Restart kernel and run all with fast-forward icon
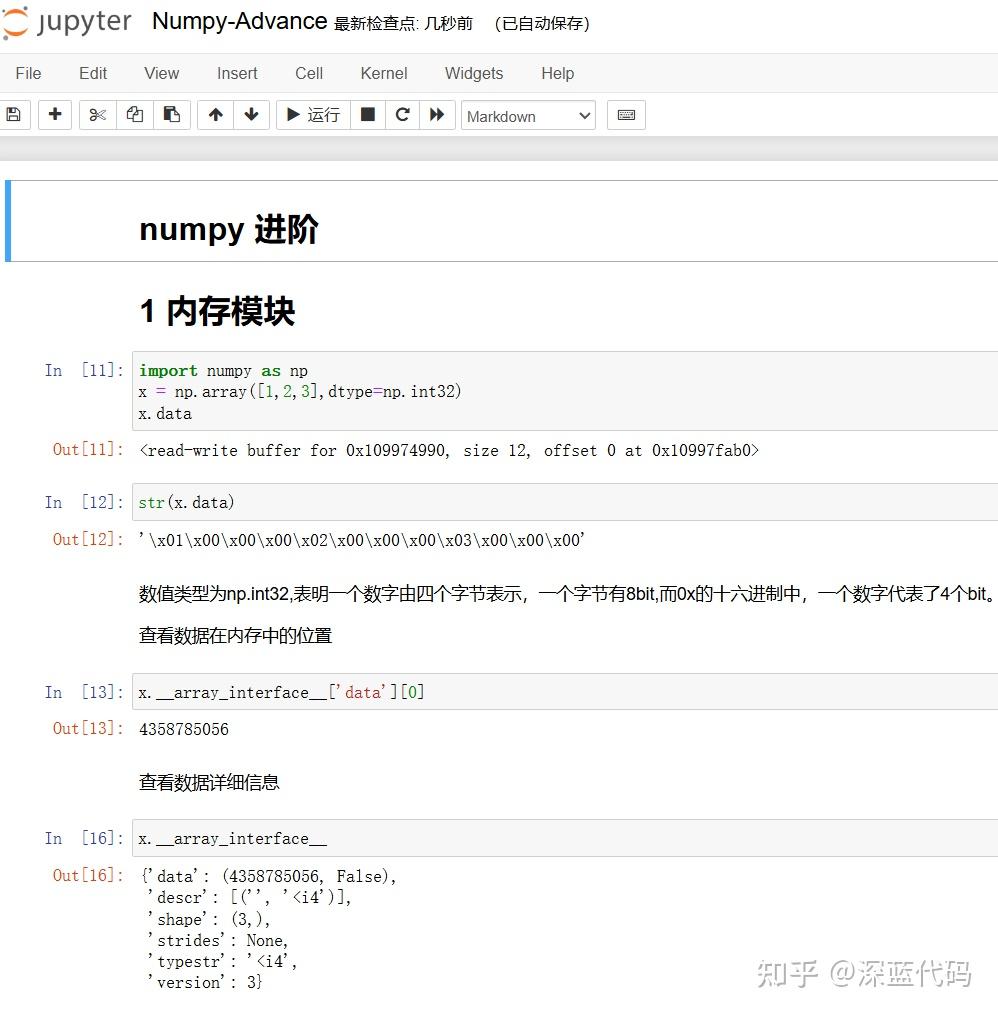Image resolution: width=998 pixels, height=1014 pixels. (438, 114)
